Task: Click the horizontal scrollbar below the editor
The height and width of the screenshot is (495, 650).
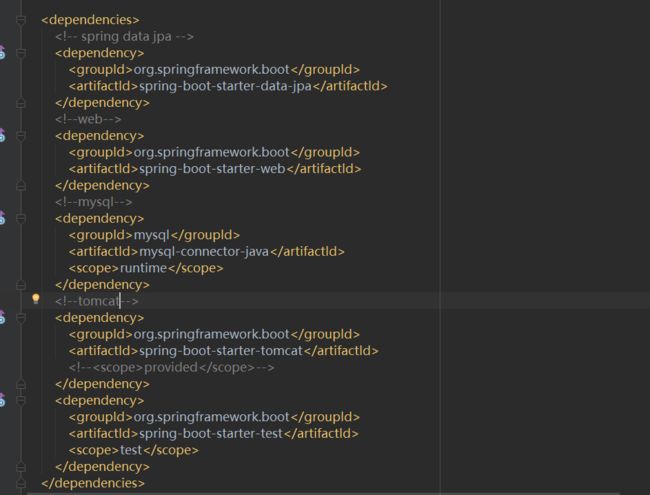Action: point(323,493)
